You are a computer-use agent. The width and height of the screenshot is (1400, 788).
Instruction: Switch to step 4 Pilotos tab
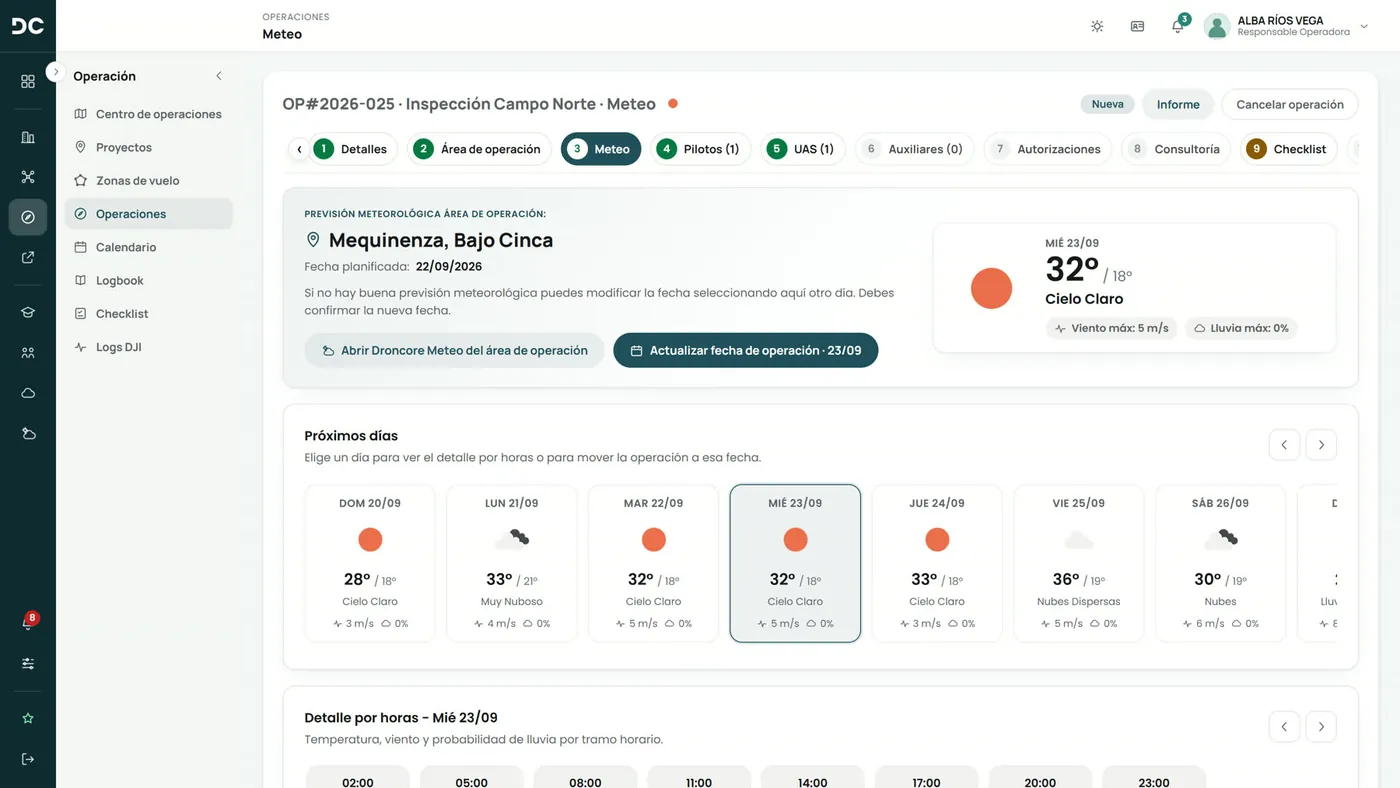pyautogui.click(x=700, y=149)
